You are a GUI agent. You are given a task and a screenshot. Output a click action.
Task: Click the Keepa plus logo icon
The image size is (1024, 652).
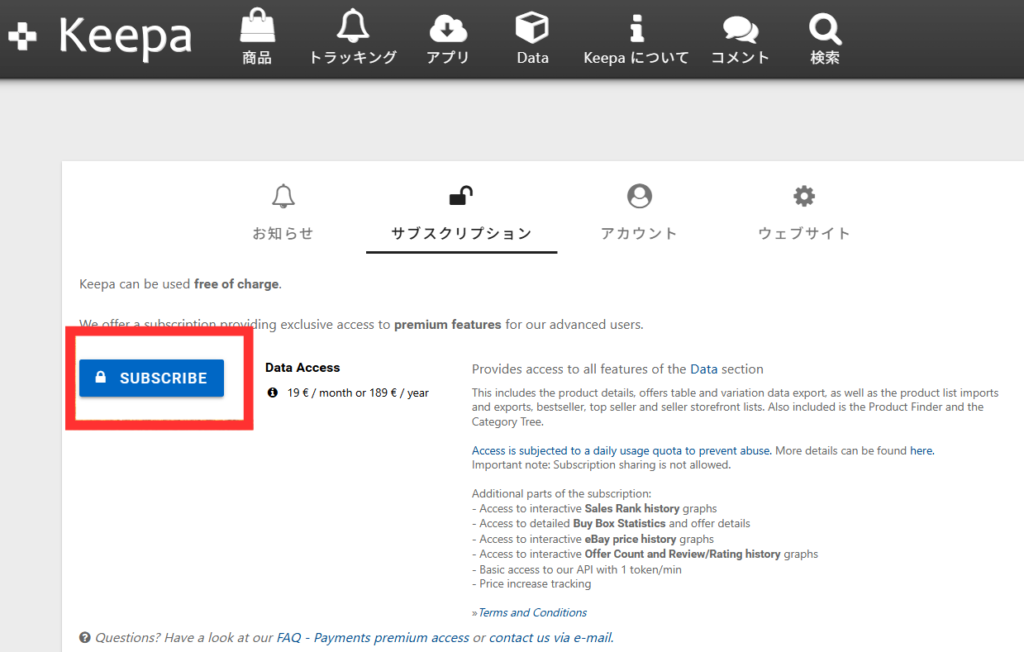click(x=22, y=36)
